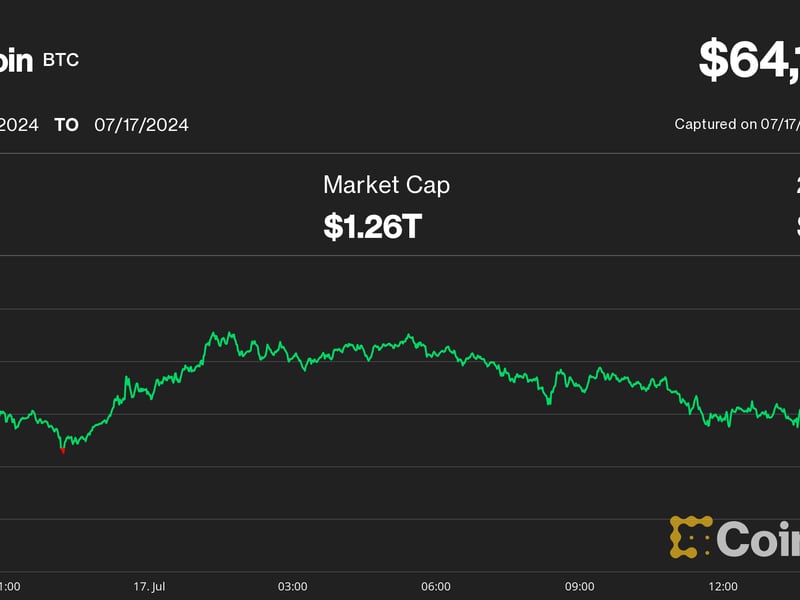Select the 03:00 time axis label
The height and width of the screenshot is (600, 800).
(292, 586)
